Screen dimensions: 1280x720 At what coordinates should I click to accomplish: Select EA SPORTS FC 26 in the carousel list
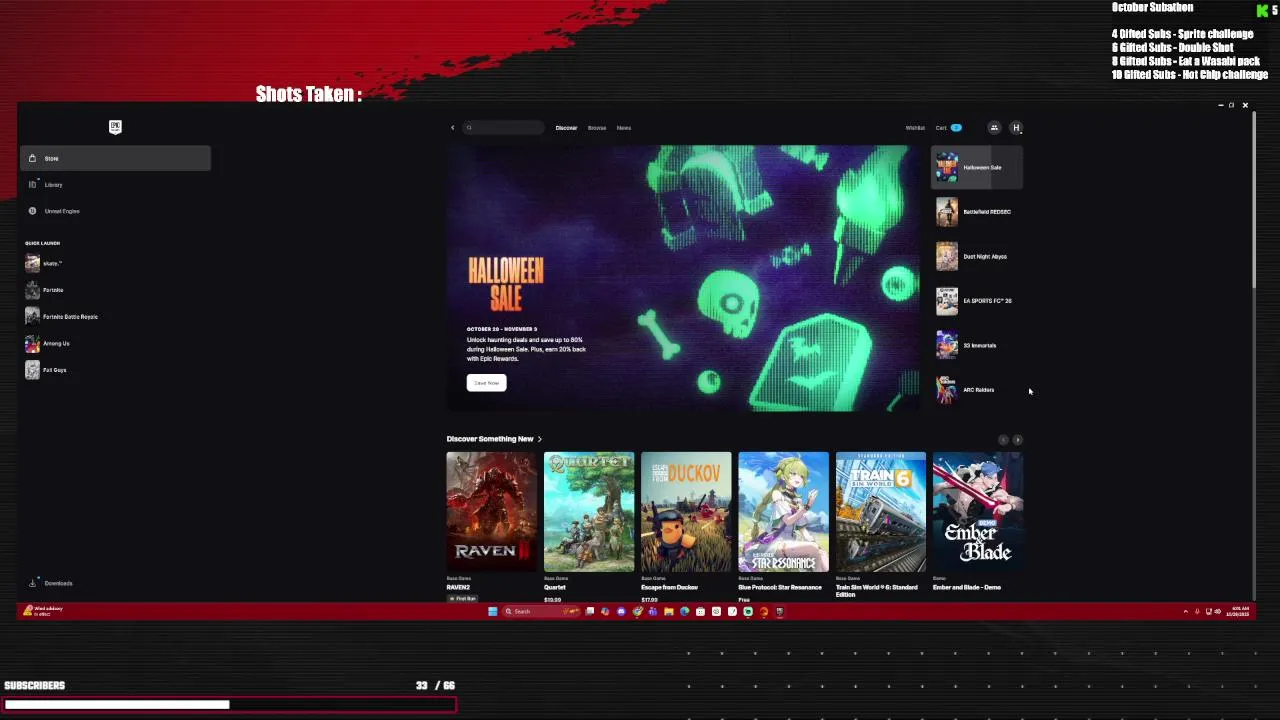pos(977,301)
